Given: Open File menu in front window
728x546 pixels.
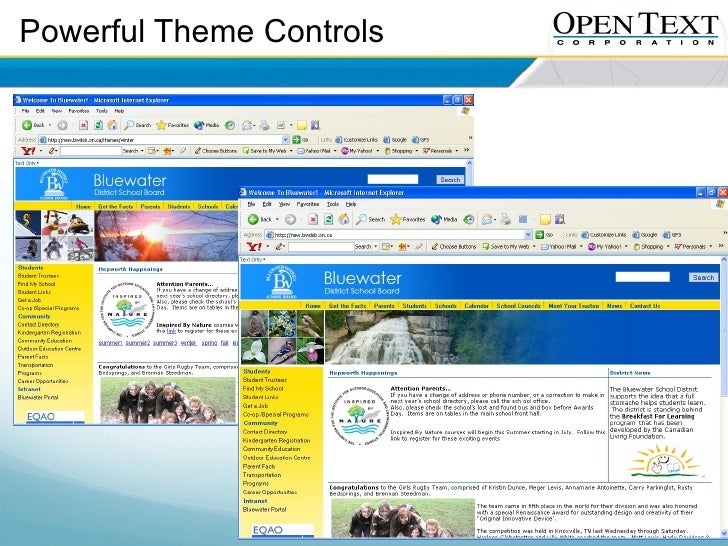Looking at the screenshot, I should coord(251,204).
